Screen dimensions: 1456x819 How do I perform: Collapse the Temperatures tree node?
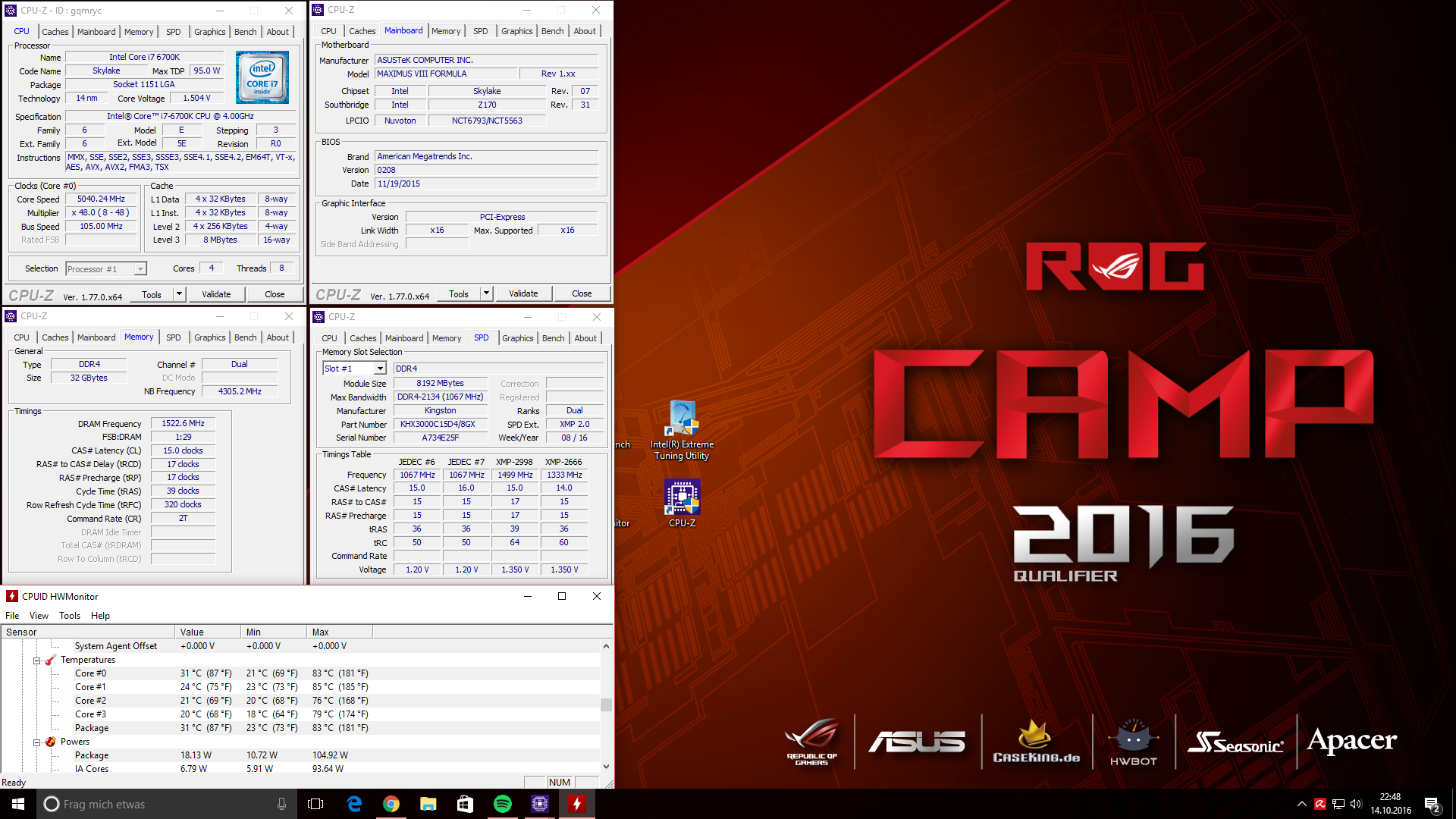pos(36,661)
